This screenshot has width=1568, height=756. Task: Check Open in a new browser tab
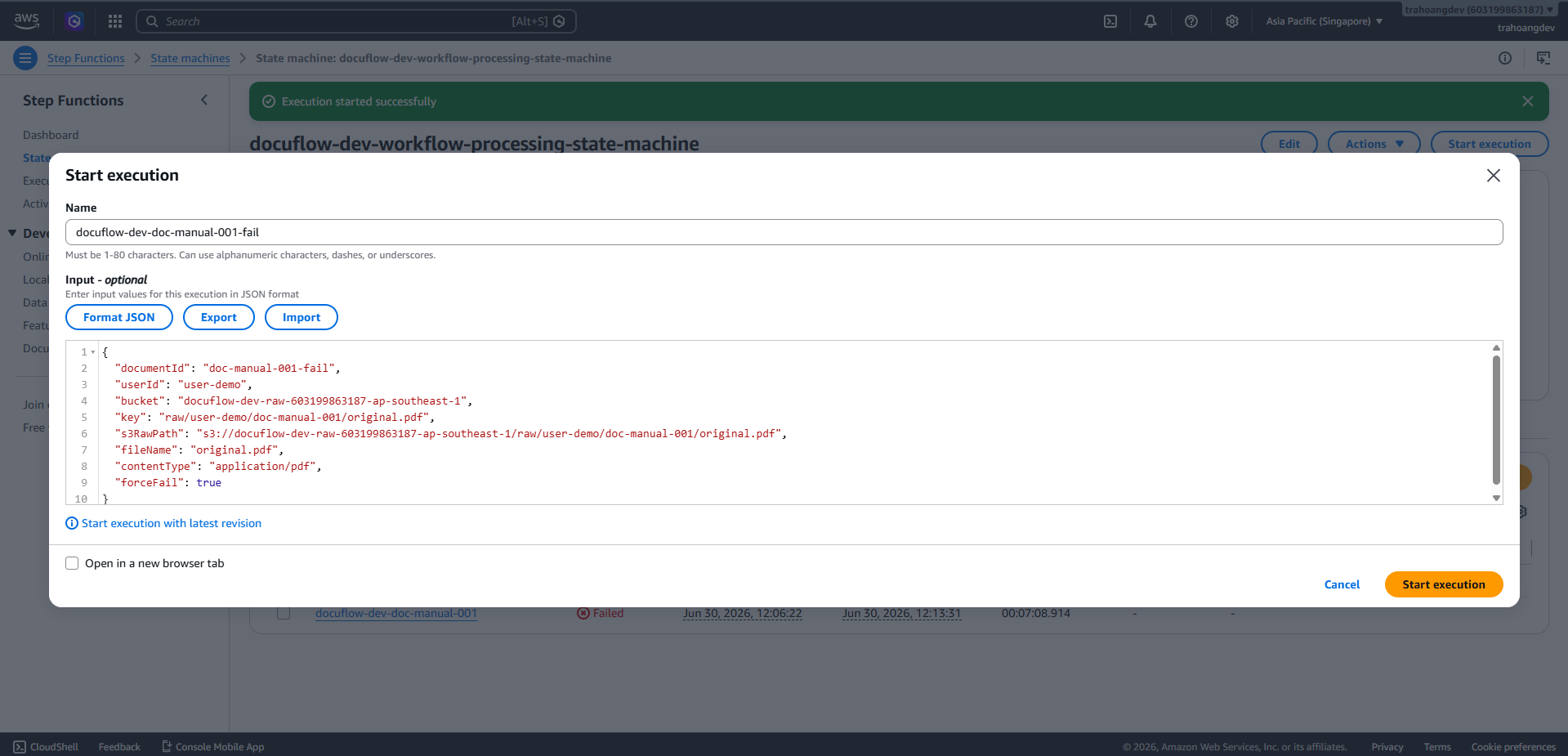[72, 563]
